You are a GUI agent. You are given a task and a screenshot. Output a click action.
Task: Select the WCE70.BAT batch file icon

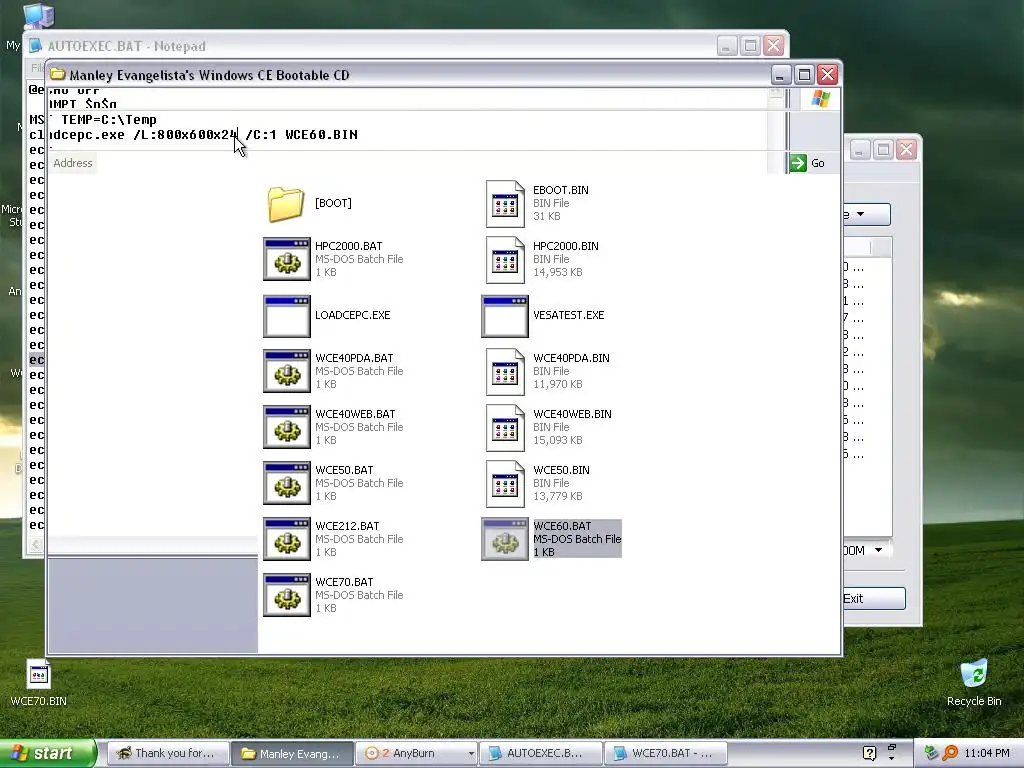(286, 596)
